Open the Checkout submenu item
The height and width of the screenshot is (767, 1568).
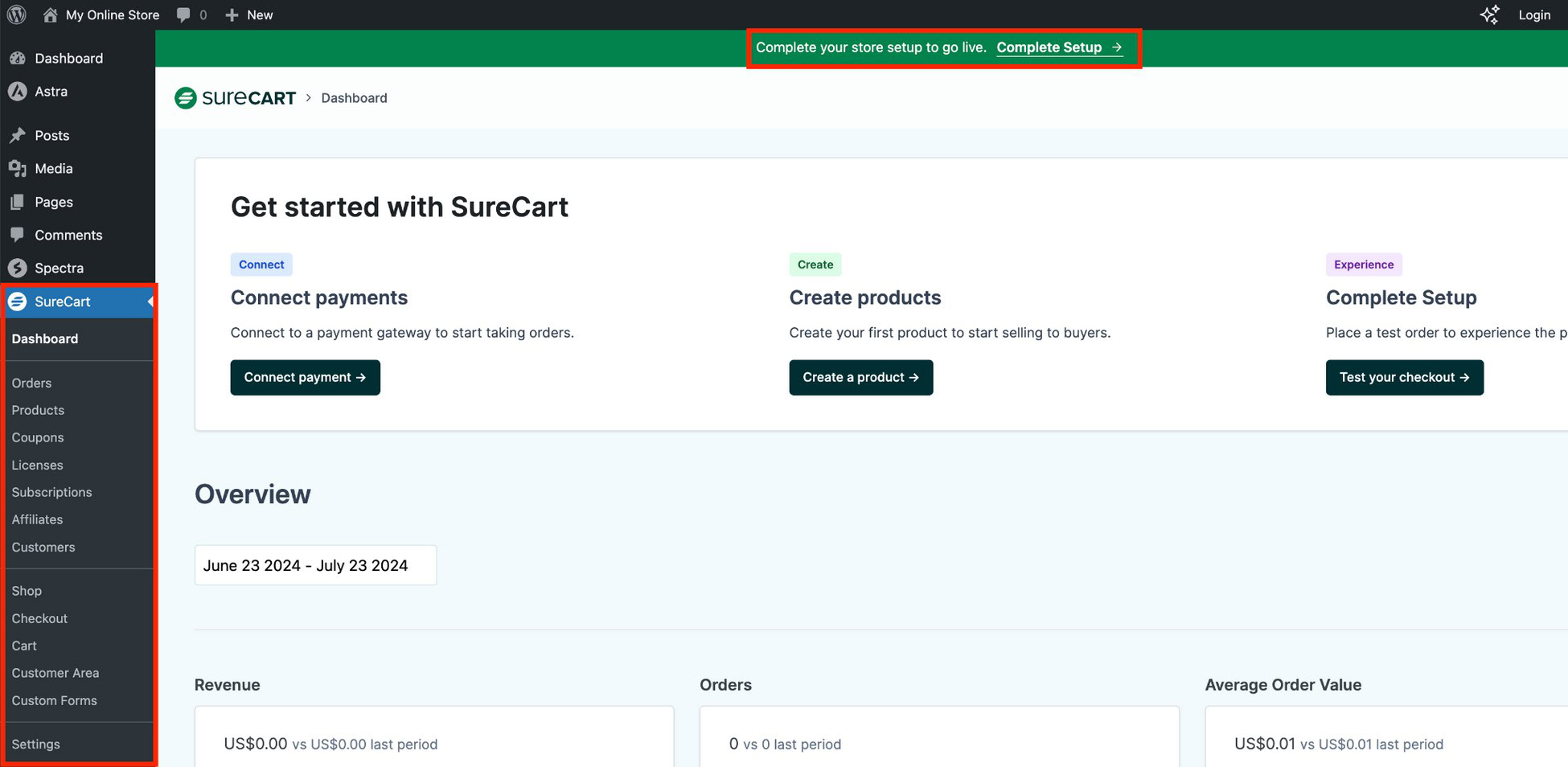[39, 618]
